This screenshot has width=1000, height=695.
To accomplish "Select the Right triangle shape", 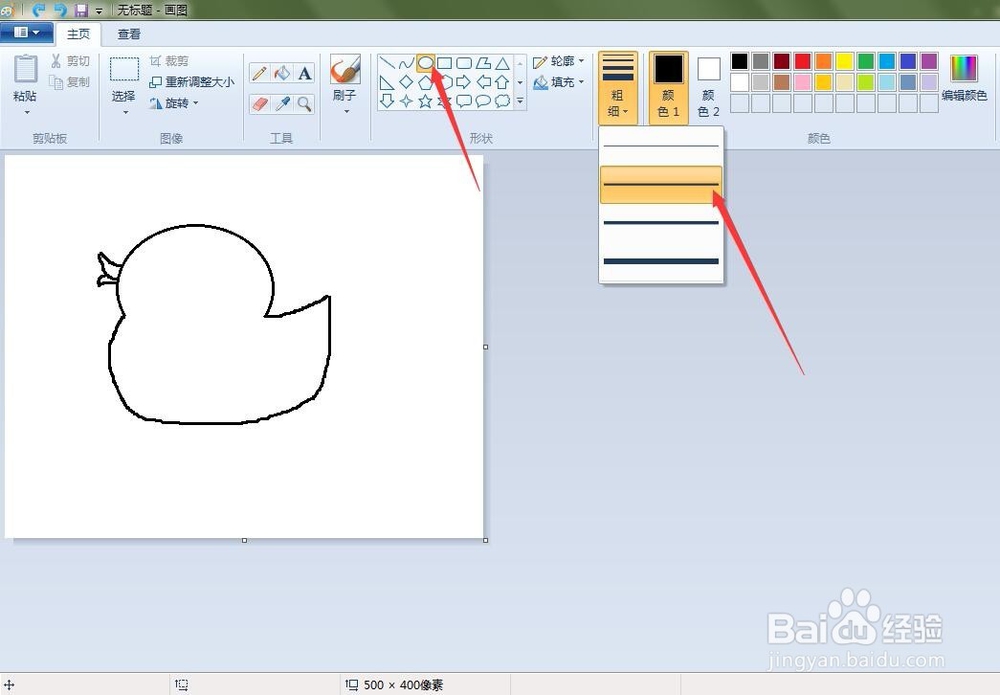I will 387,82.
